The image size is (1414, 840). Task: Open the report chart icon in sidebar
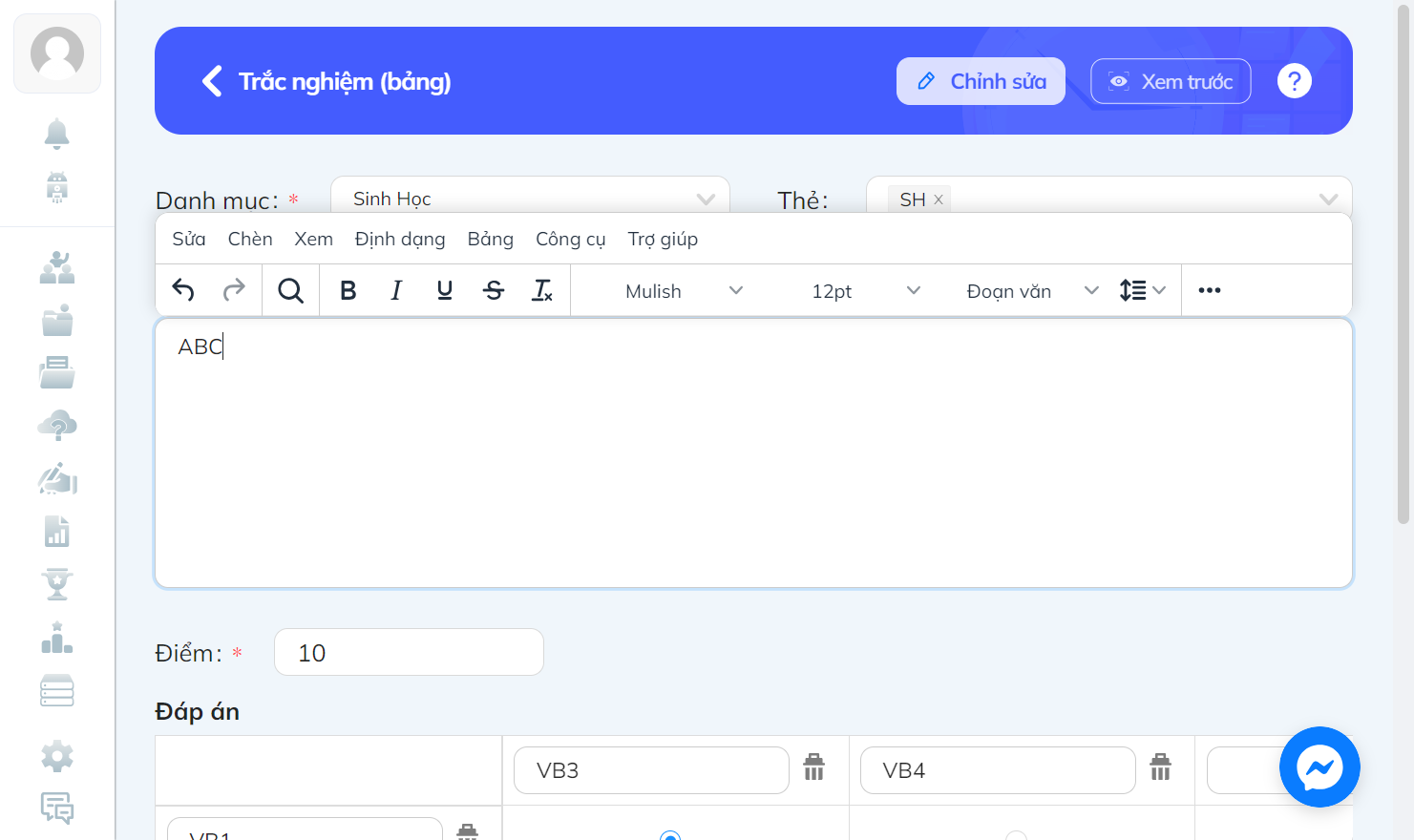57,531
